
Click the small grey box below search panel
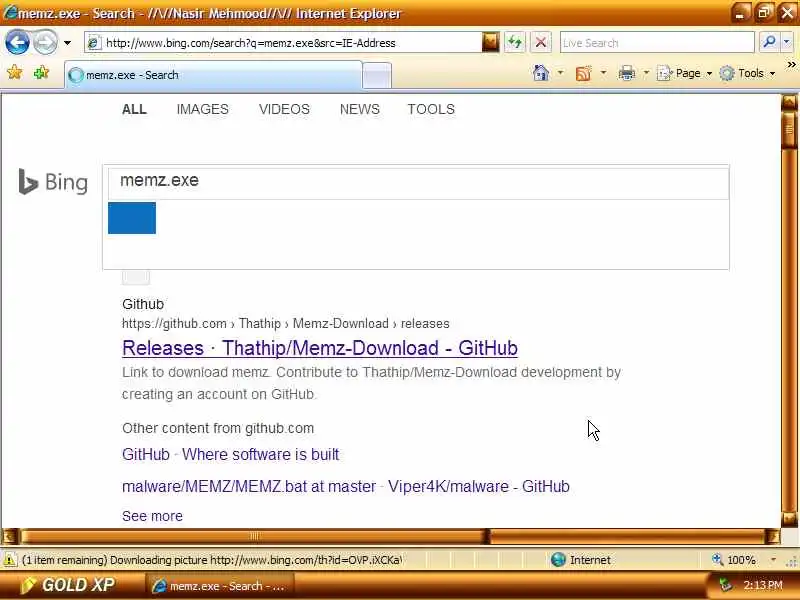[x=136, y=278]
